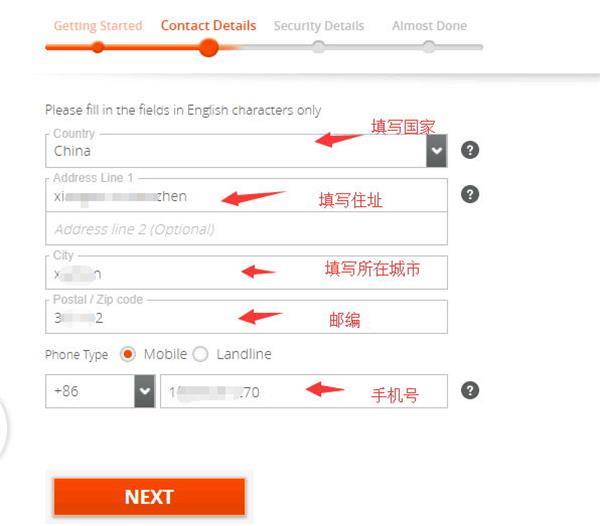The width and height of the screenshot is (600, 526).
Task: Click the help icon beside phone number field
Action: point(470,391)
